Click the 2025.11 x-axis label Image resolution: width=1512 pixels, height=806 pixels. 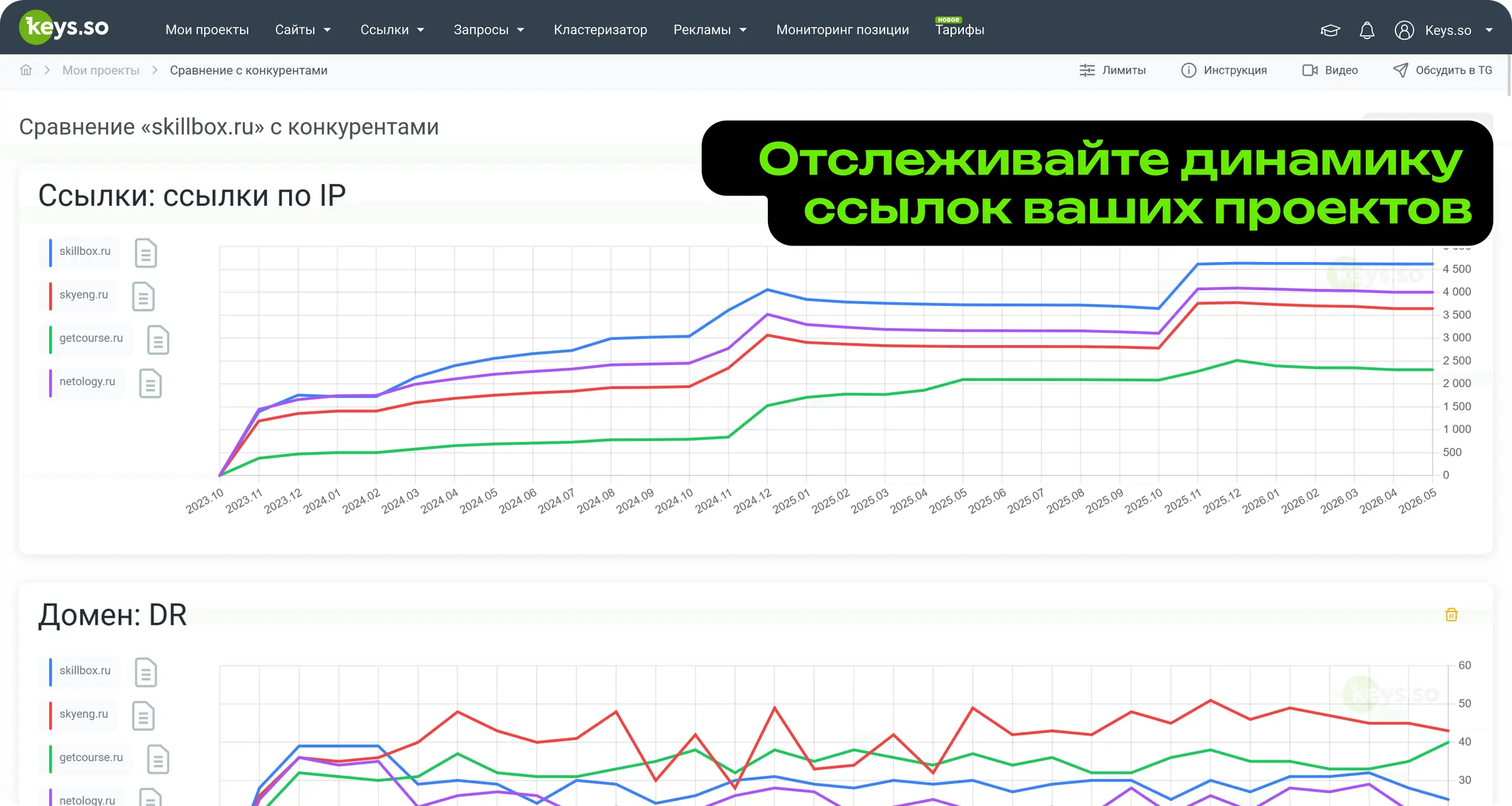click(x=1183, y=501)
